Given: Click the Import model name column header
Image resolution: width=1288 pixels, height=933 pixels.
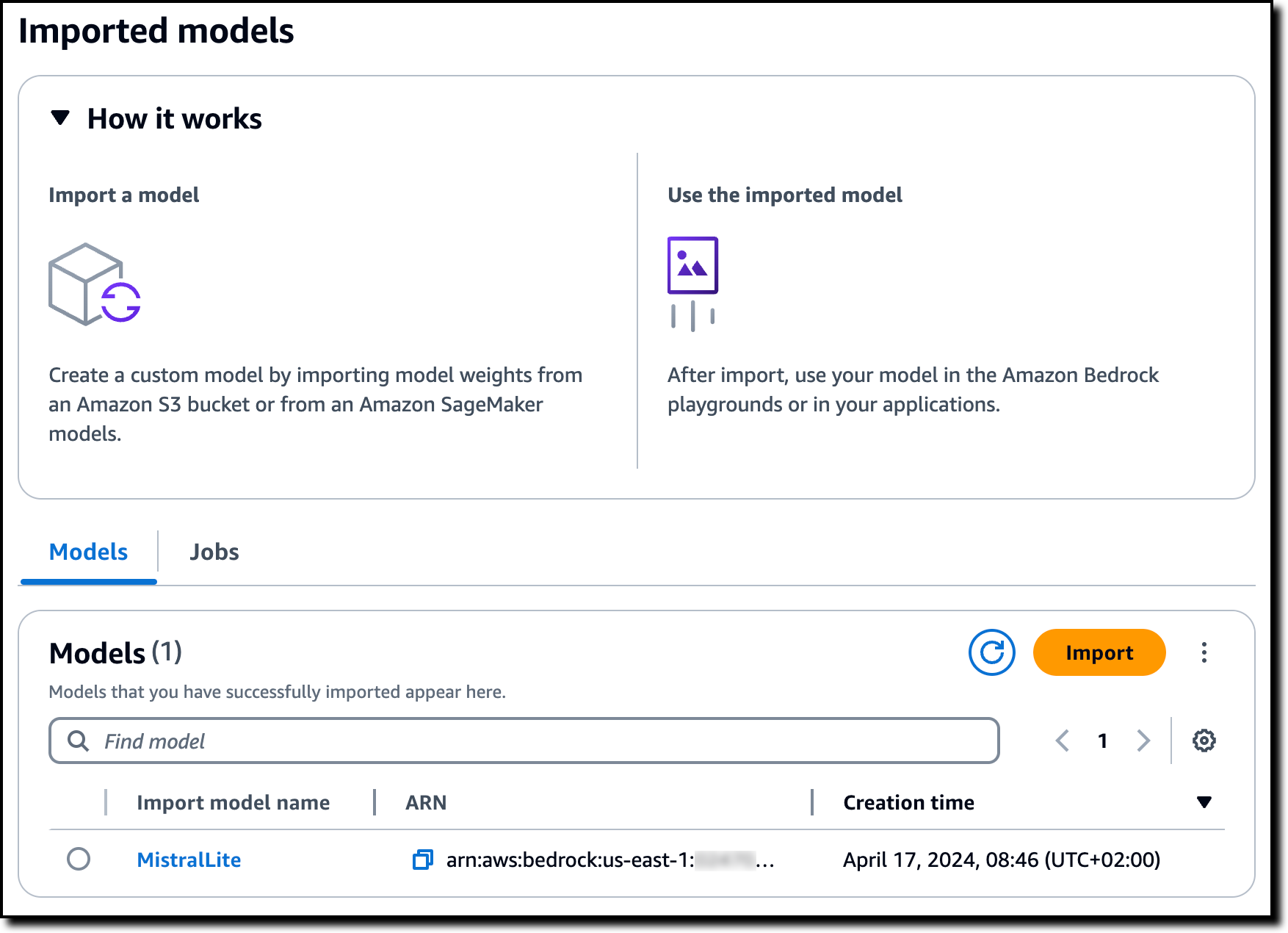Looking at the screenshot, I should coord(232,802).
